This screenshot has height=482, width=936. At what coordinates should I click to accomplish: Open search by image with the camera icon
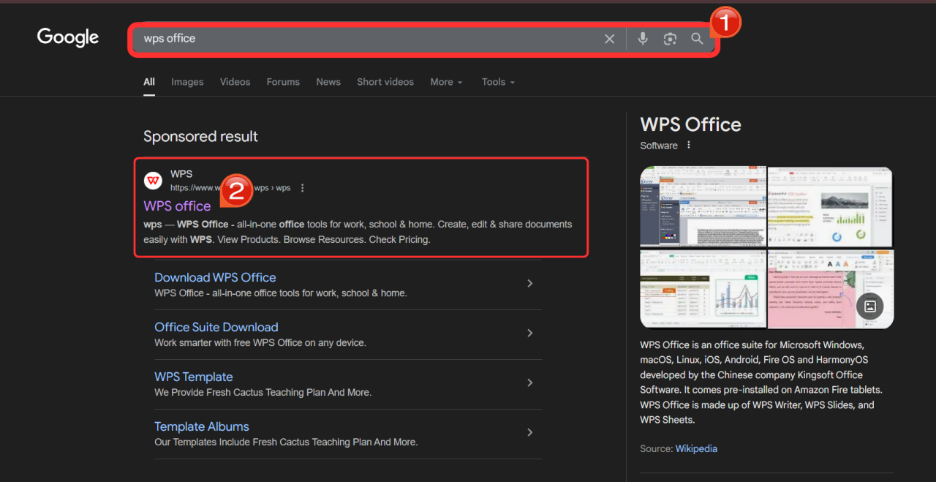670,39
